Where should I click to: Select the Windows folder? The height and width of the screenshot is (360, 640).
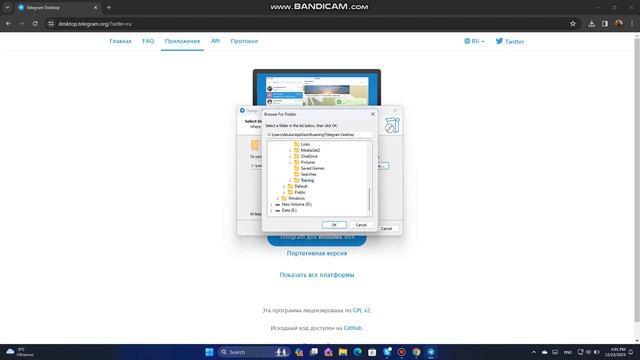pyautogui.click(x=296, y=198)
